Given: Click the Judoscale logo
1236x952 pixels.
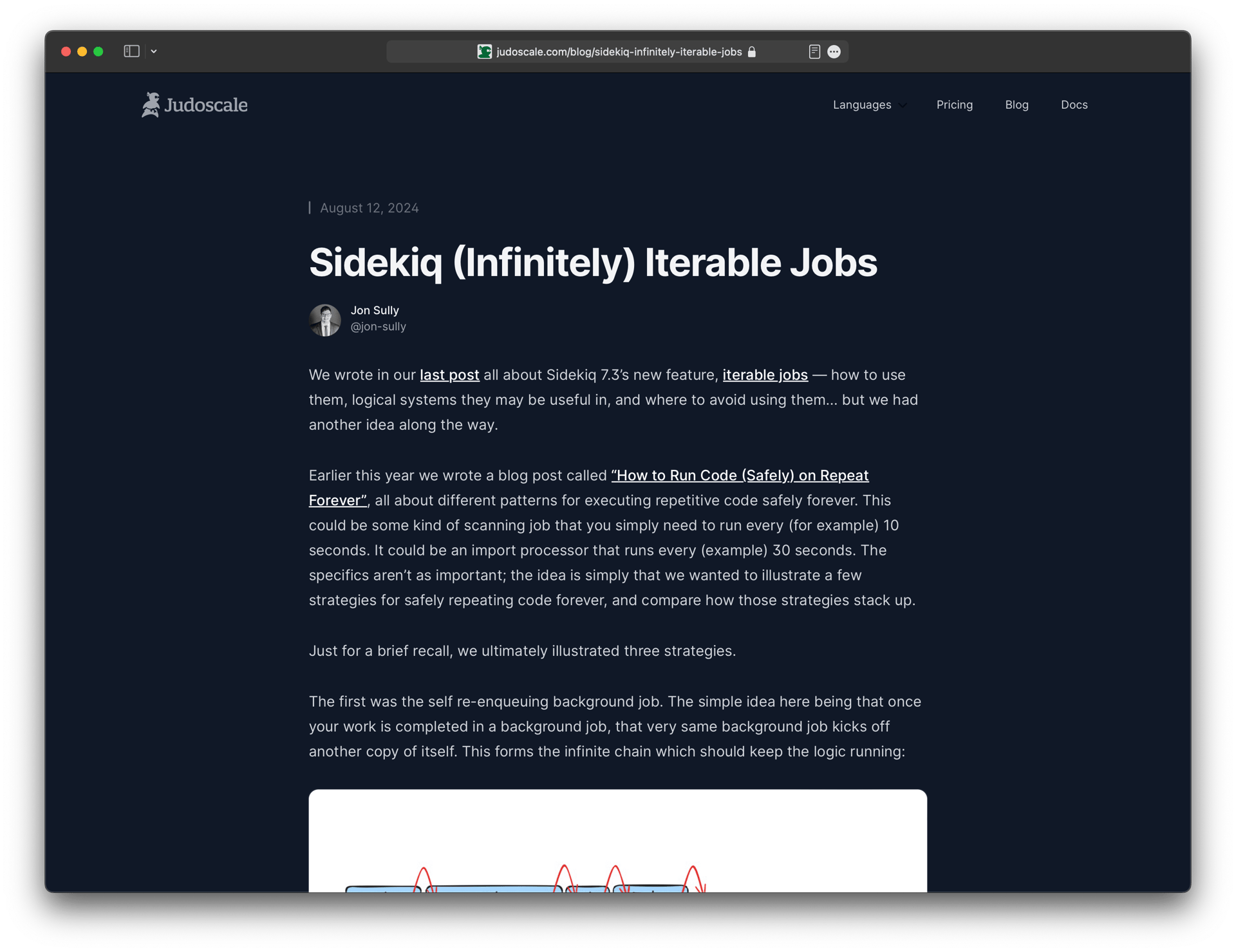Looking at the screenshot, I should [x=194, y=105].
